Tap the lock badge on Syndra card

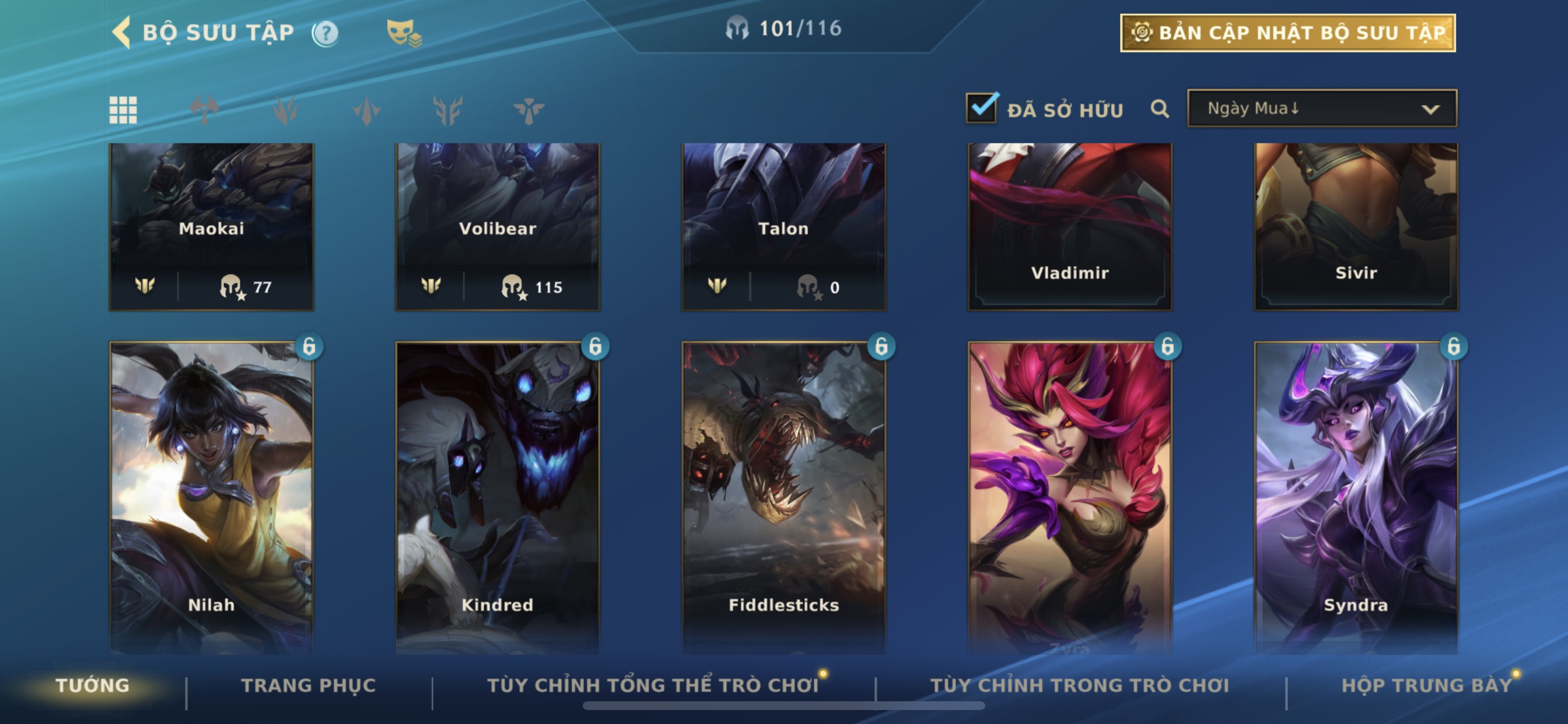pos(1453,346)
